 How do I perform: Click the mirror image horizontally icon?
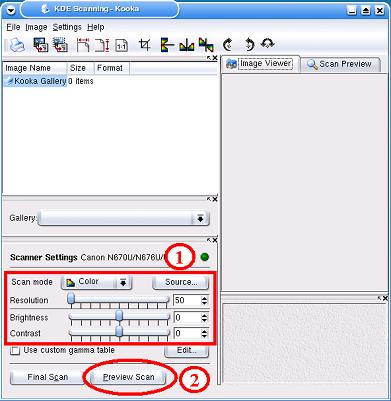point(187,45)
